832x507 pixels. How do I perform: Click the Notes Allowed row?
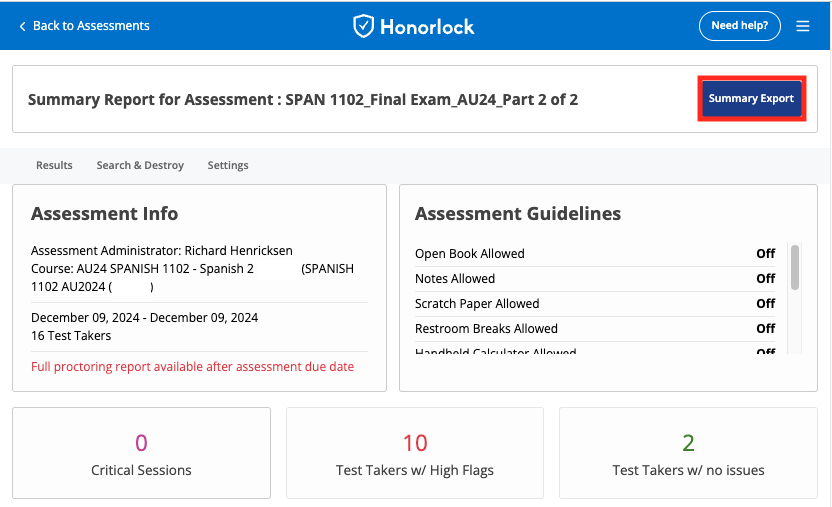pyautogui.click(x=595, y=278)
